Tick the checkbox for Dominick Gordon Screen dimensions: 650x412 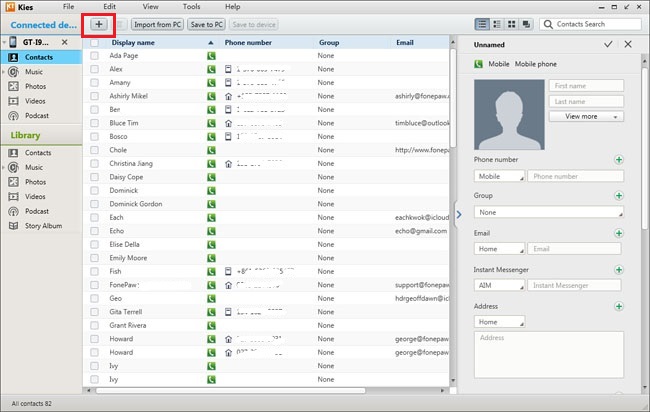tap(95, 204)
